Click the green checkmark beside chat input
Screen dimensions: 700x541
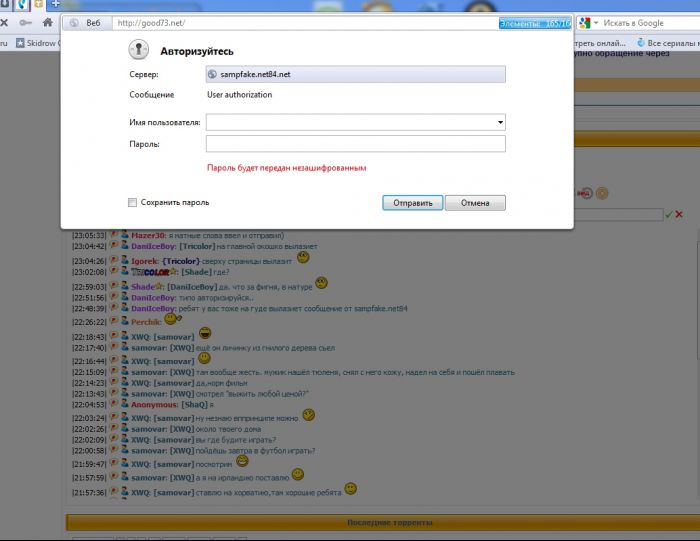(x=668, y=214)
